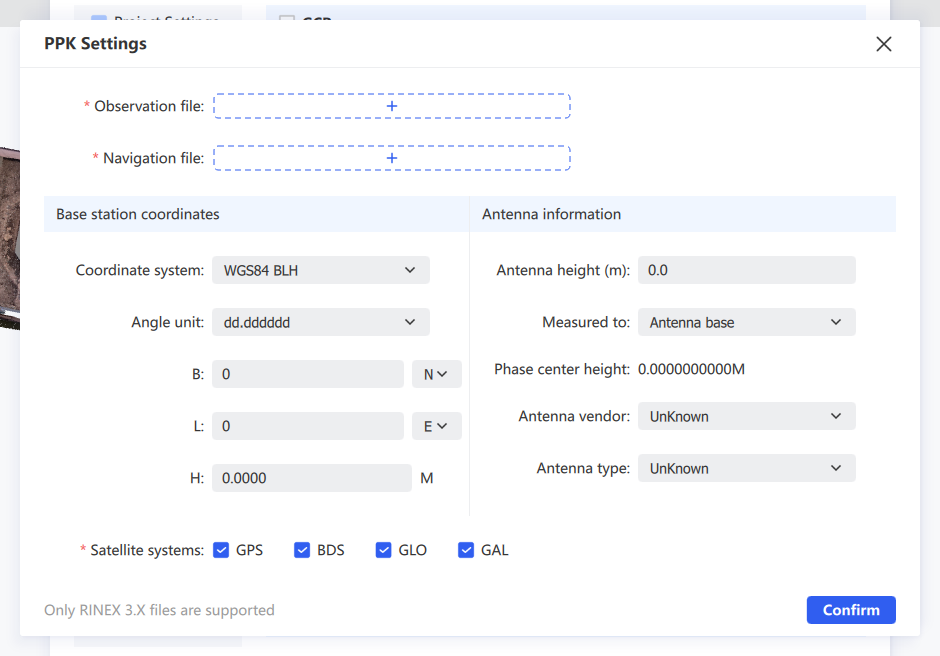Select the Observation file upload area
Screen dimensions: 940x656
391,106
